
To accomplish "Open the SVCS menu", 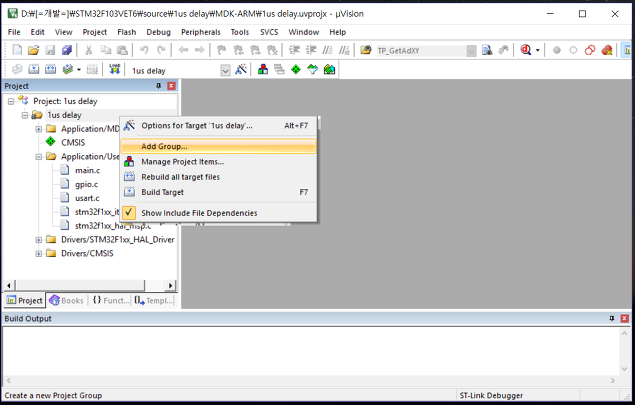I will 269,32.
